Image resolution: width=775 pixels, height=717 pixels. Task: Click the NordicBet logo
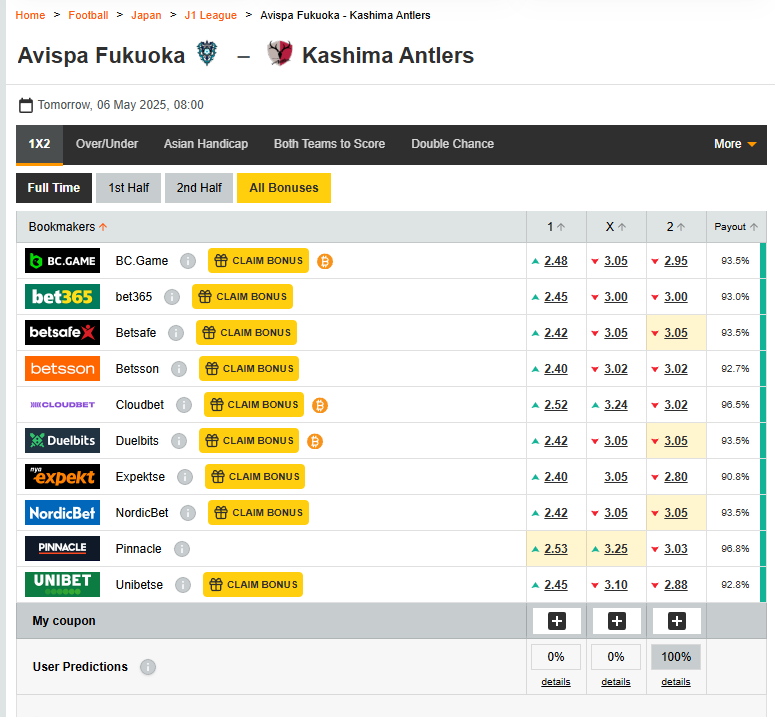pyautogui.click(x=62, y=512)
